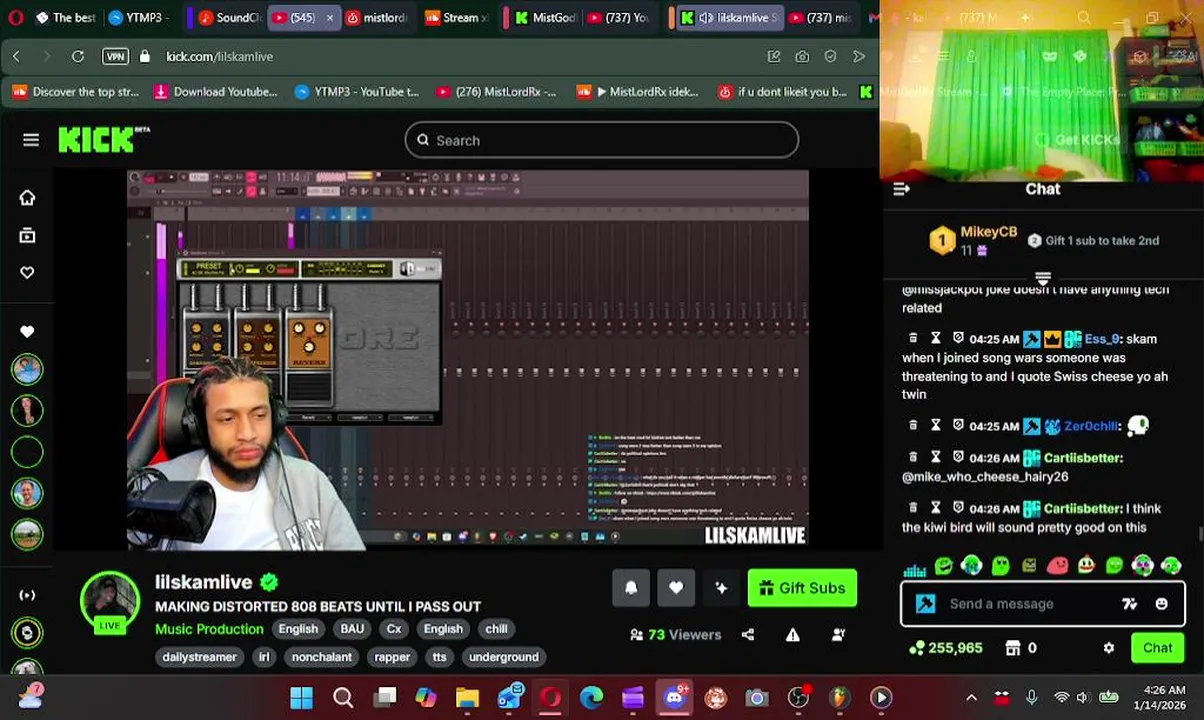Screen dimensions: 1204x720
Task: Toggle the Opera VPN badge
Action: [115, 57]
